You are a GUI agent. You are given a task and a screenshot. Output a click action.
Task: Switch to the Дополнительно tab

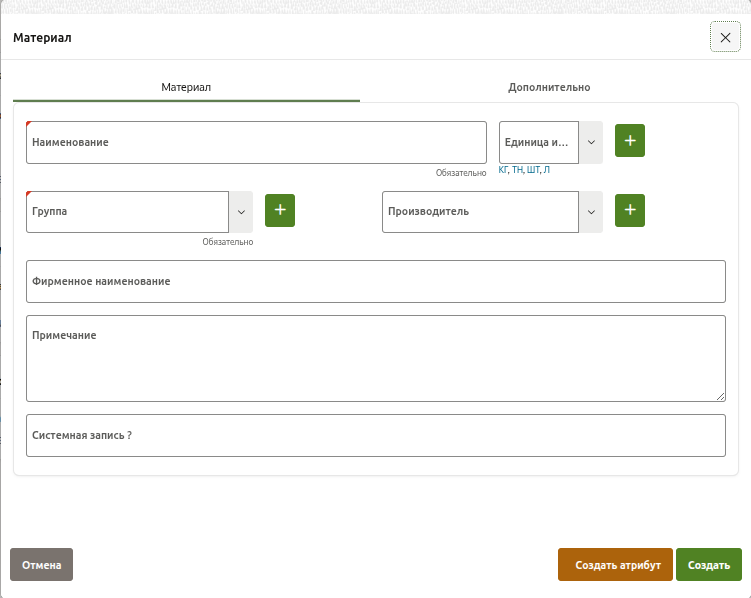tap(548, 87)
